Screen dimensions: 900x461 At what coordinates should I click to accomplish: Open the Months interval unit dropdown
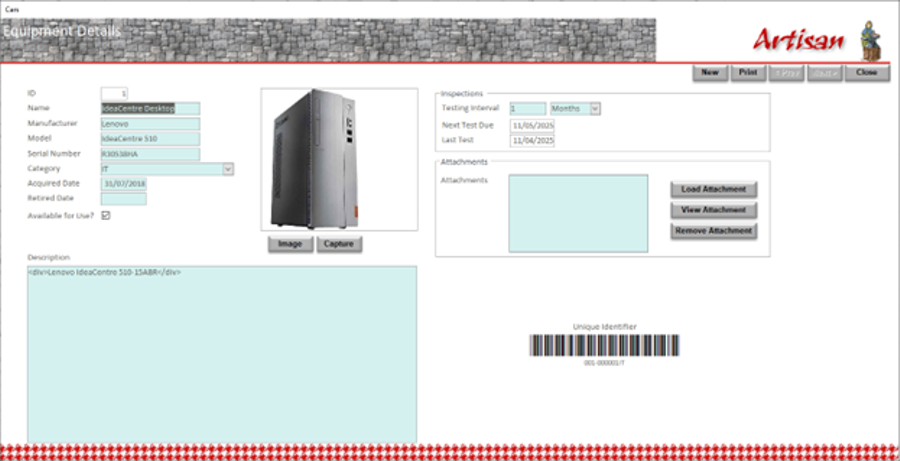pos(595,109)
